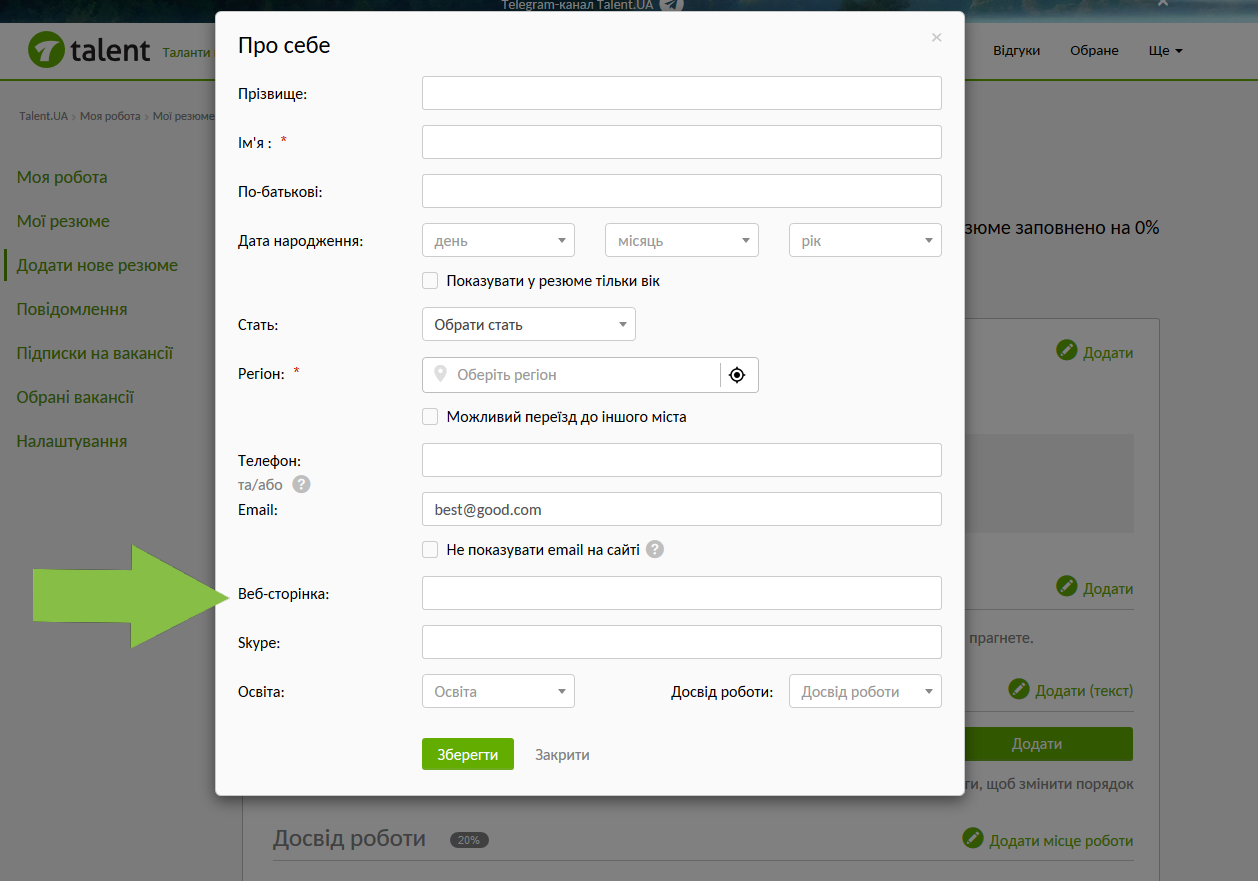The image size is (1258, 881).
Task: Focus the Skype input field
Action: click(682, 642)
